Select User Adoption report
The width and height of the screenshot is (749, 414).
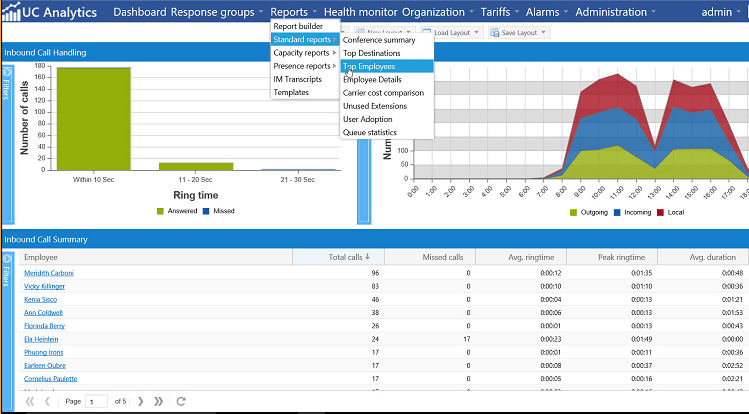[x=387, y=119]
